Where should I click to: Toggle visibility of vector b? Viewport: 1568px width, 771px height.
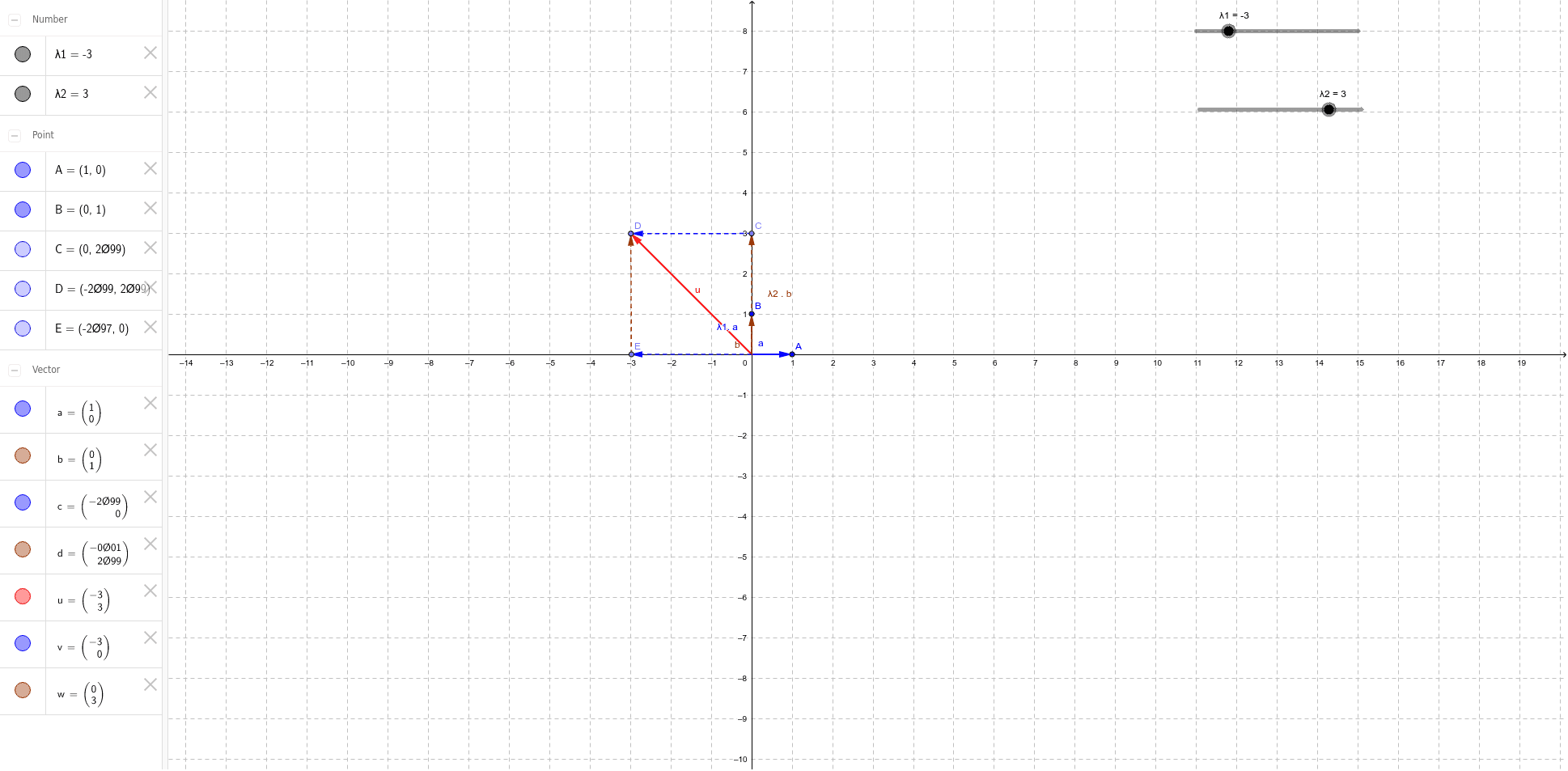click(23, 455)
